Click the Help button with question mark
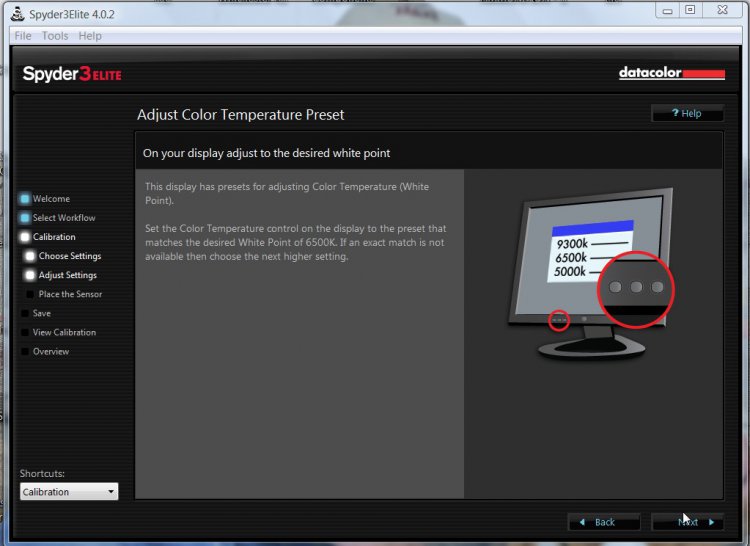The width and height of the screenshot is (750, 546). pos(687,113)
